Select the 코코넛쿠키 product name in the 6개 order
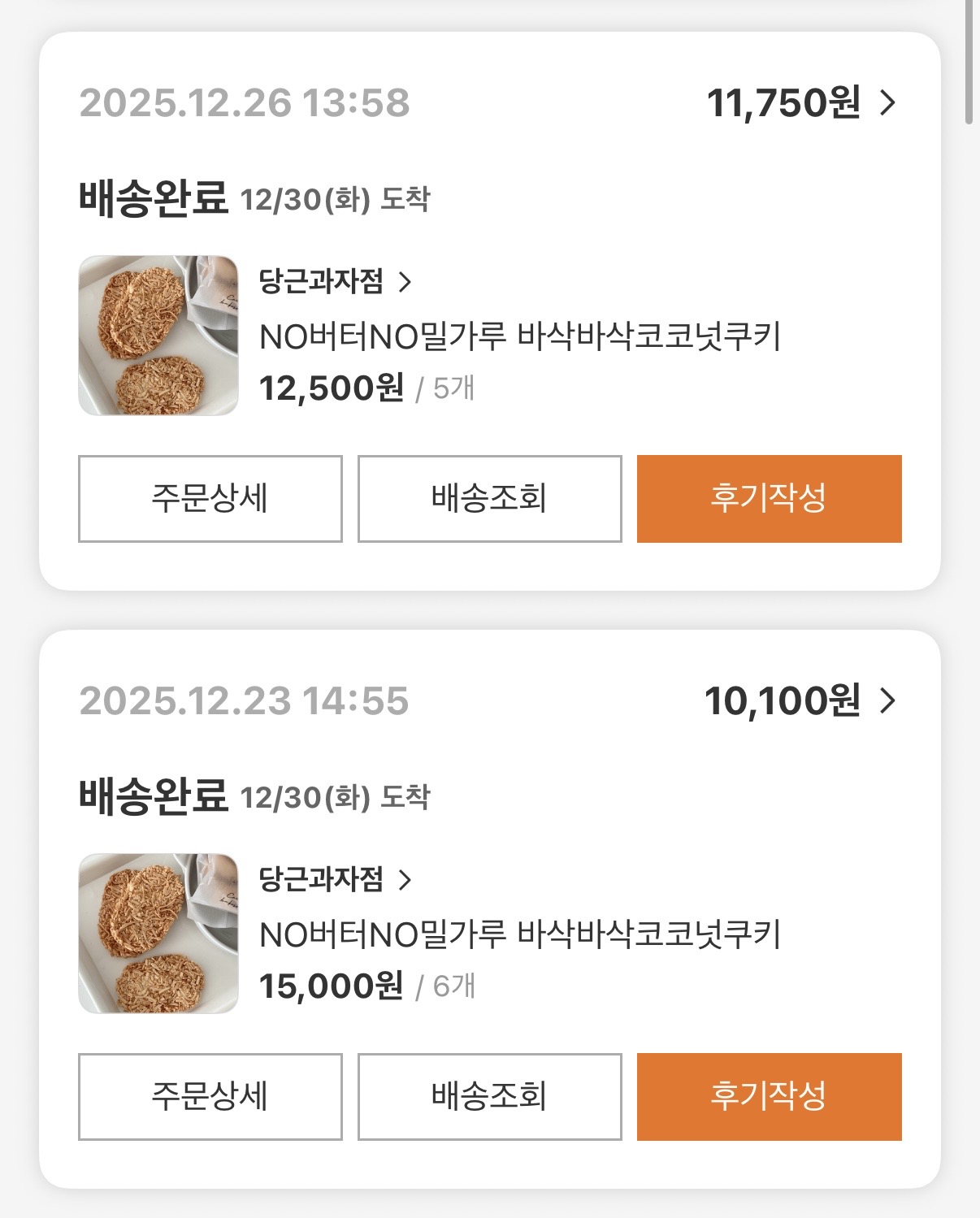The width and height of the screenshot is (980, 1218). click(519, 934)
